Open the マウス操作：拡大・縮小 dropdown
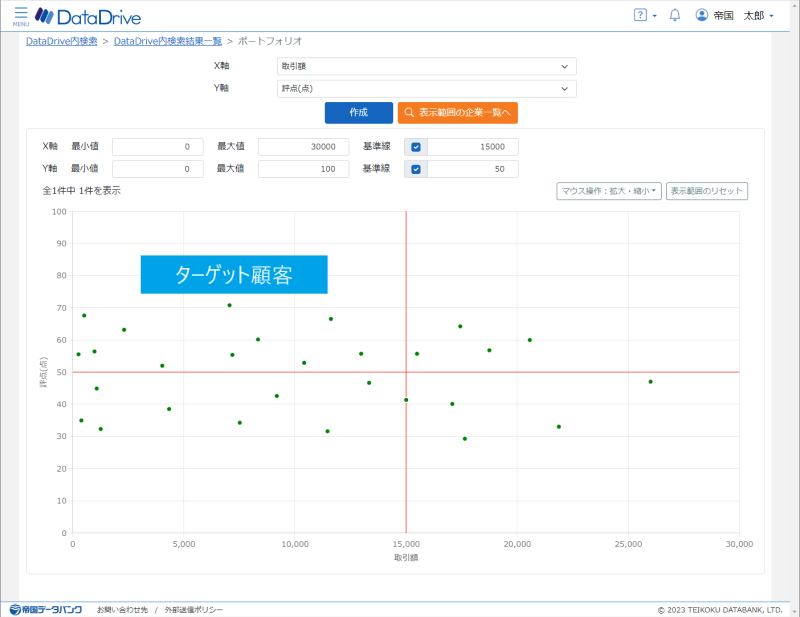Screen dimensions: 800x617 [609, 191]
